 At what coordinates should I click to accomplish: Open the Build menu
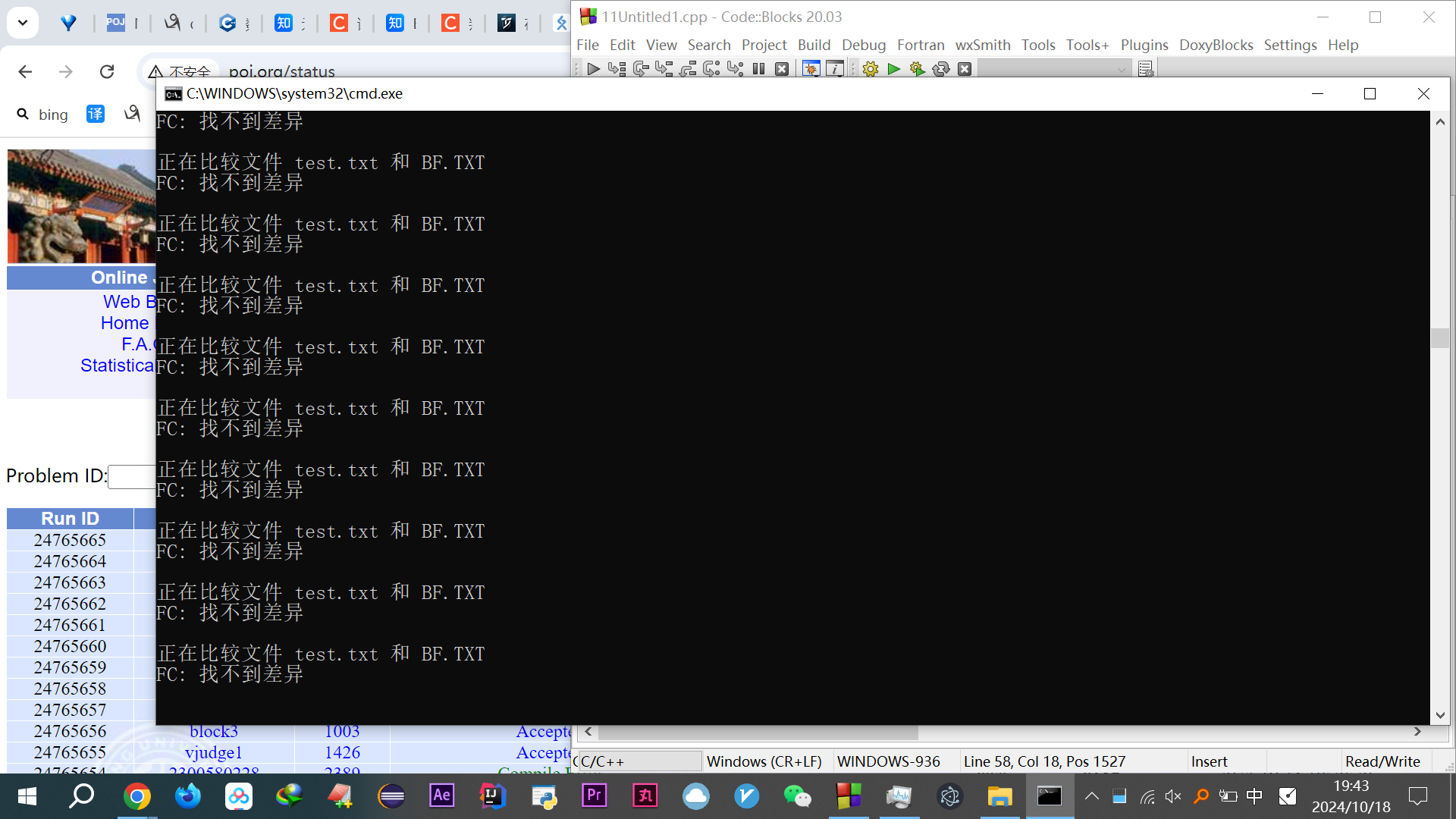pos(814,45)
